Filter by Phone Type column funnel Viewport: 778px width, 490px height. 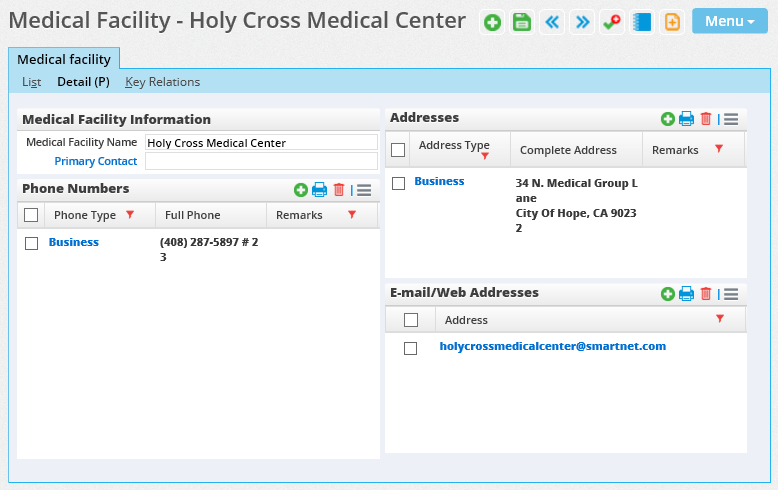[x=130, y=215]
